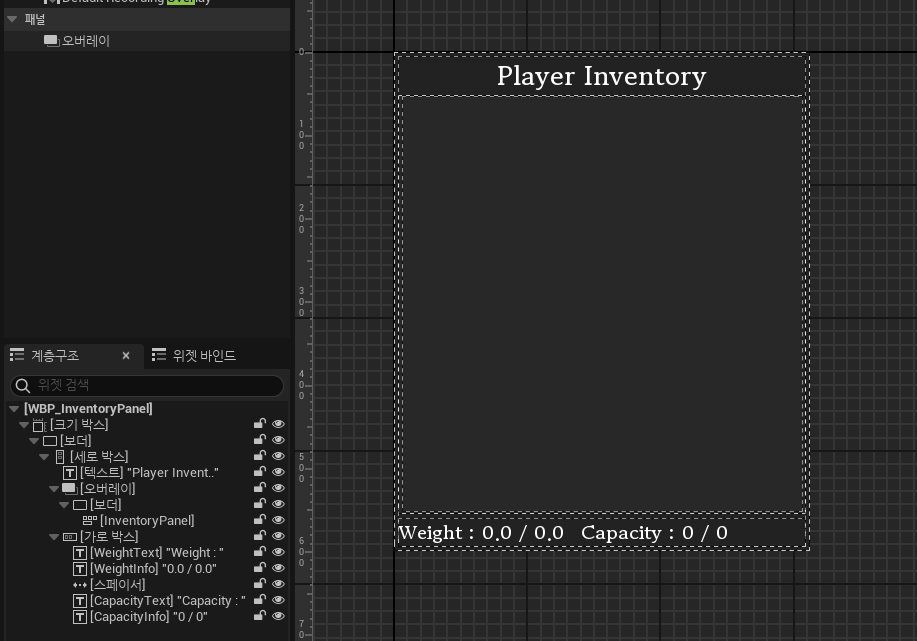Viewport: 917px width, 641px height.
Task: Click the "Player Inventory" title in the canvas
Action: click(x=602, y=76)
